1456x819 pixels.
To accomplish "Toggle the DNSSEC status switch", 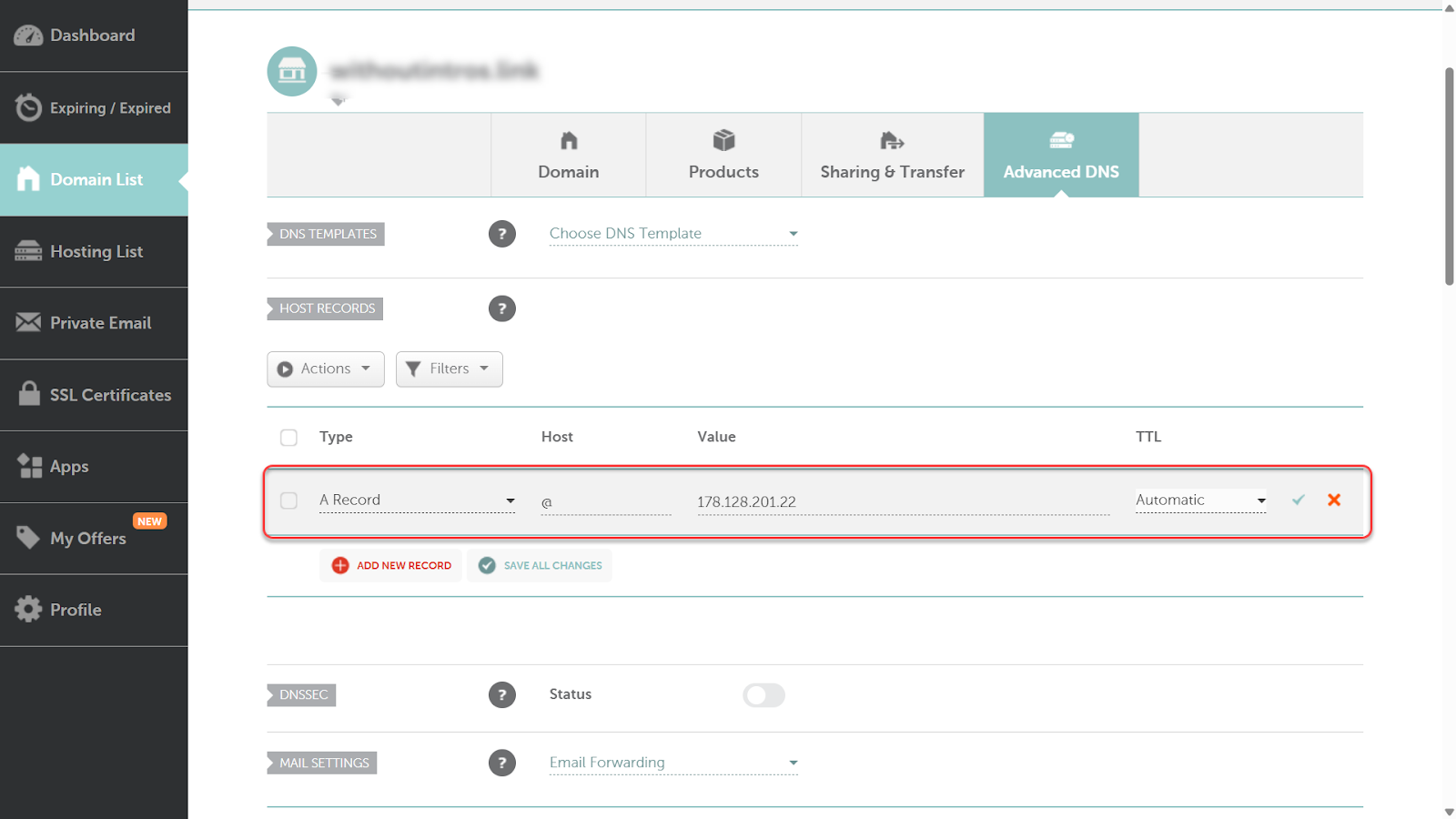I will pyautogui.click(x=763, y=695).
